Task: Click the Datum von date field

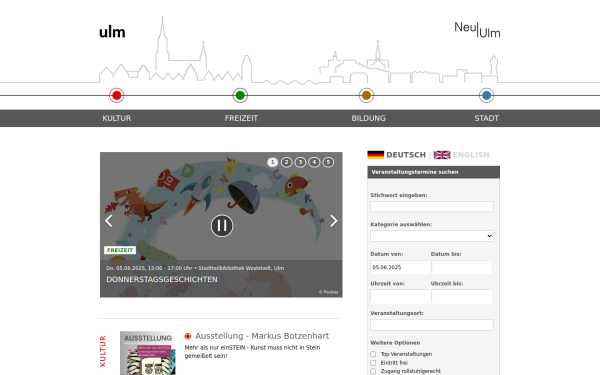Action: pos(399,267)
